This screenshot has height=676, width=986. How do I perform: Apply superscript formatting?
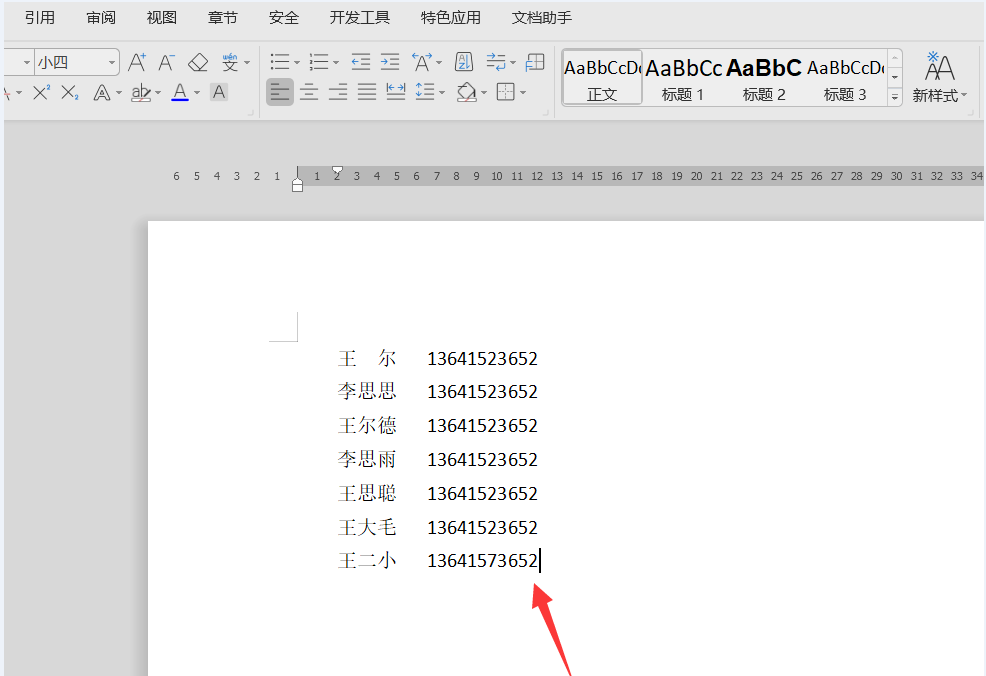click(x=42, y=92)
